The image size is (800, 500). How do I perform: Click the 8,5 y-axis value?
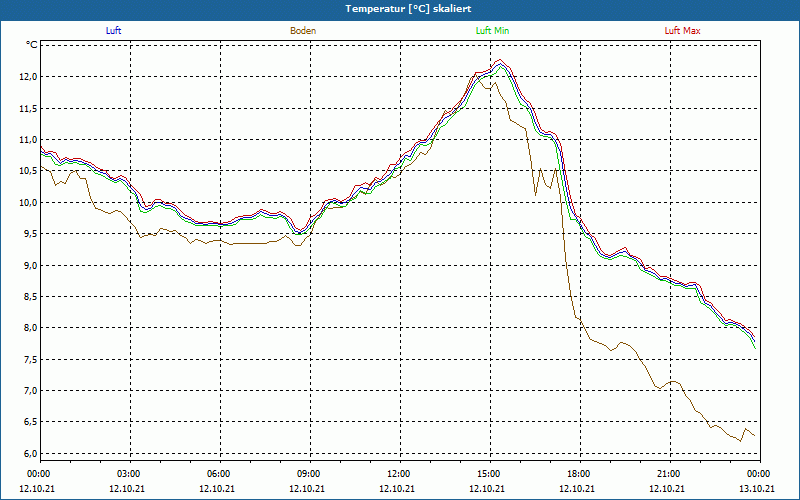point(31,296)
